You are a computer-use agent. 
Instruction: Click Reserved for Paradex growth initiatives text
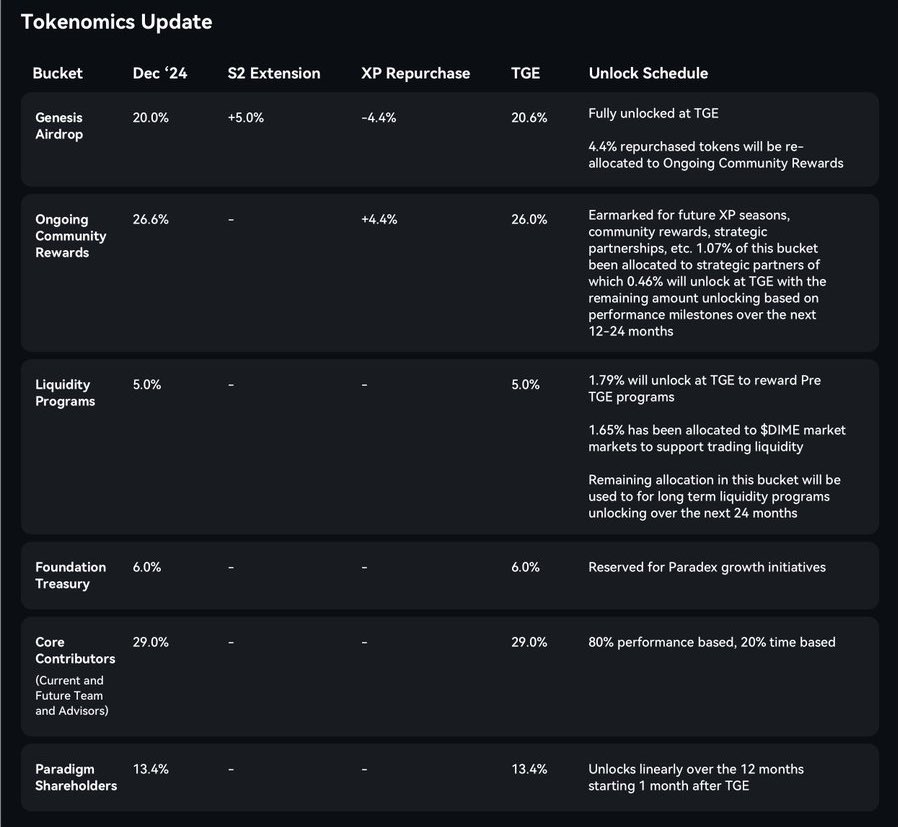pyautogui.click(x=707, y=567)
